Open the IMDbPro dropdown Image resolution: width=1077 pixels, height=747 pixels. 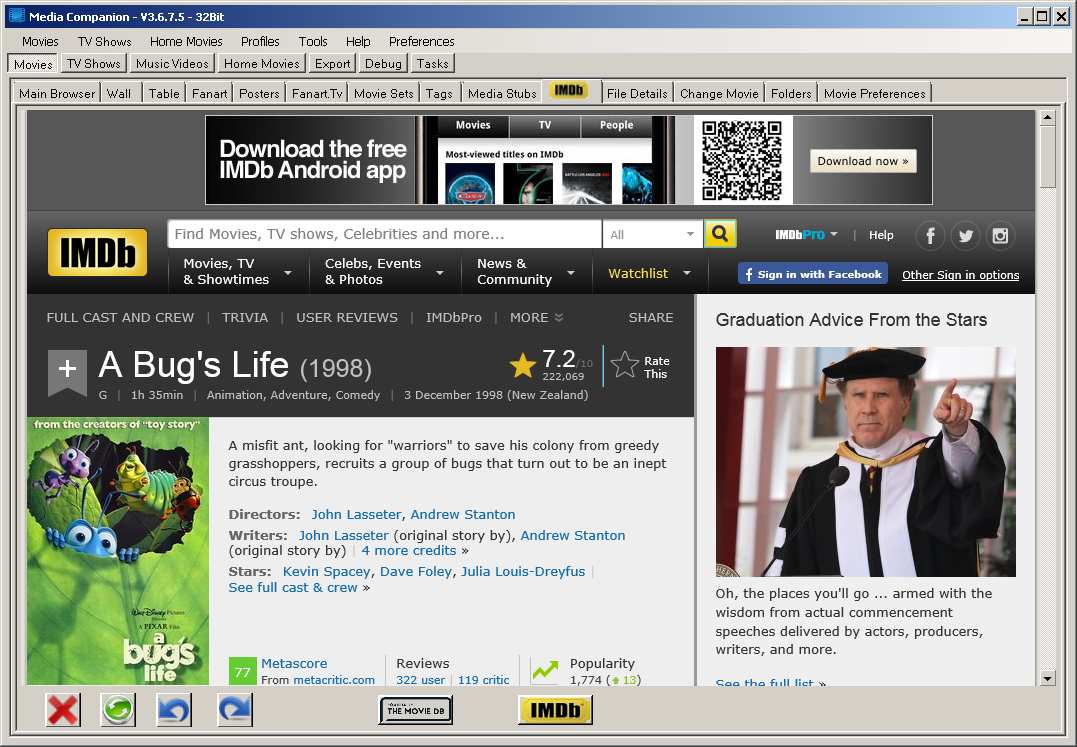click(x=806, y=235)
